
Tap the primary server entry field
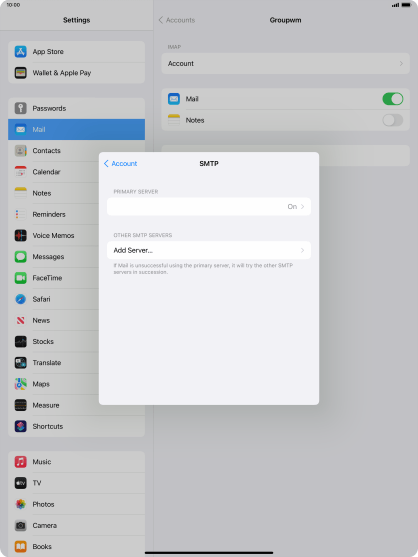(209, 206)
